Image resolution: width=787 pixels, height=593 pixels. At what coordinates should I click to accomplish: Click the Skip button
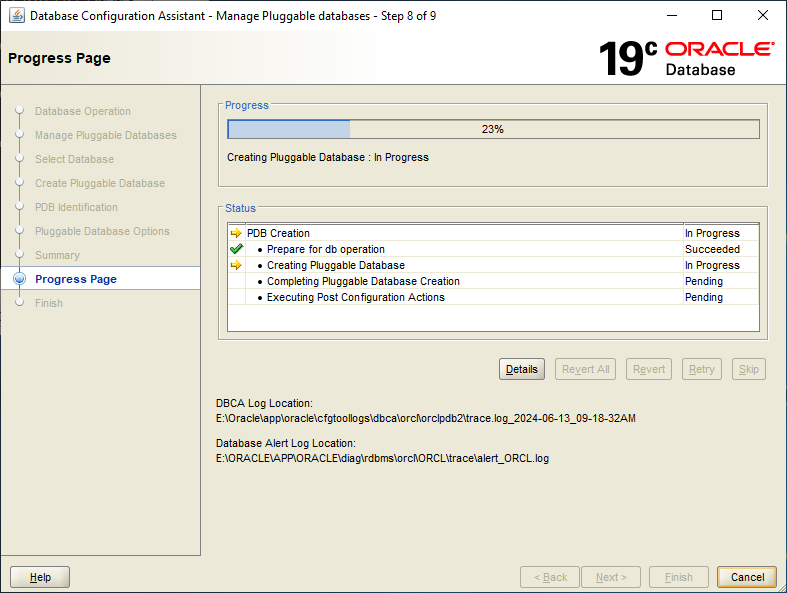[x=748, y=369]
